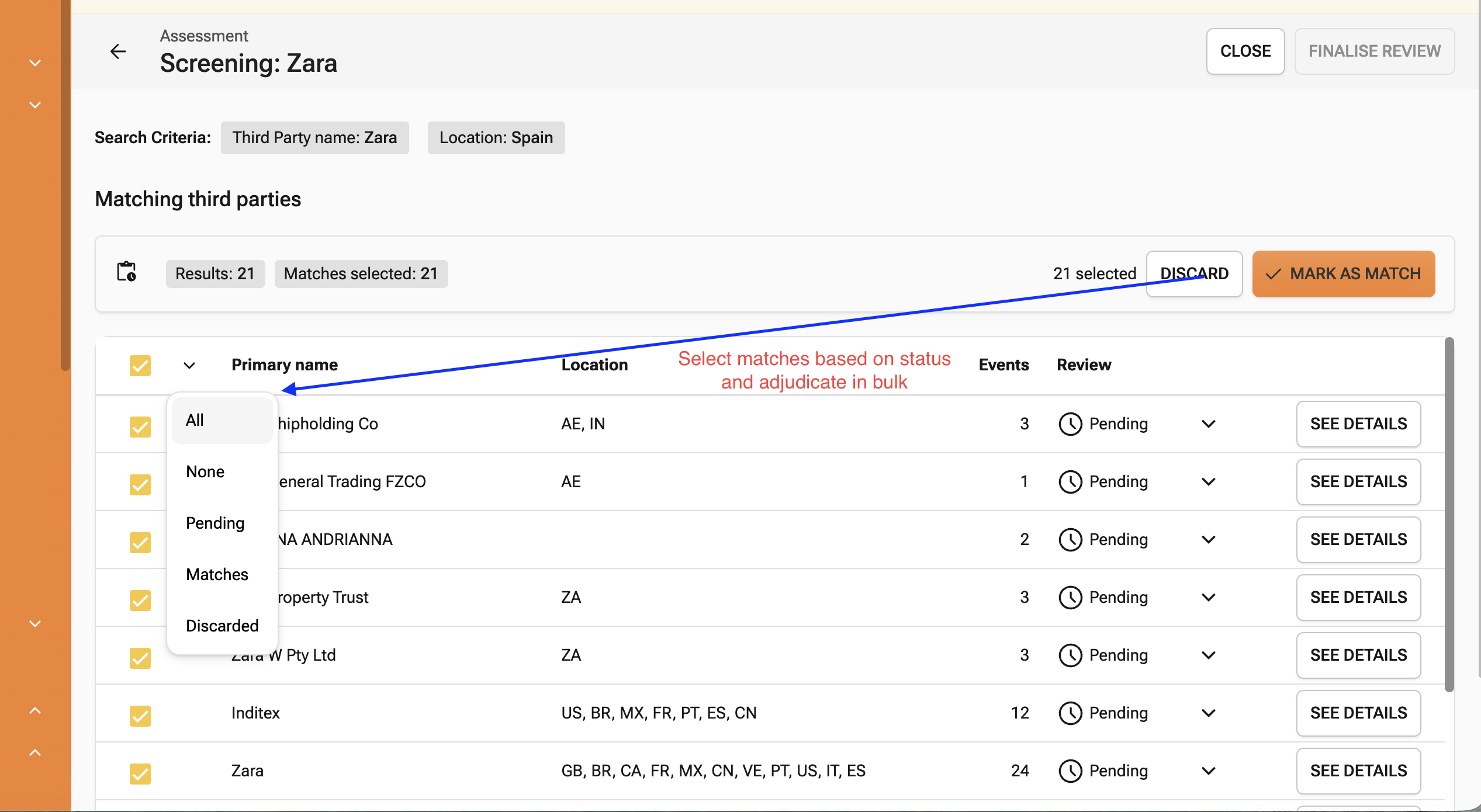Open the review dropdown for Shipholding Co

point(1209,424)
